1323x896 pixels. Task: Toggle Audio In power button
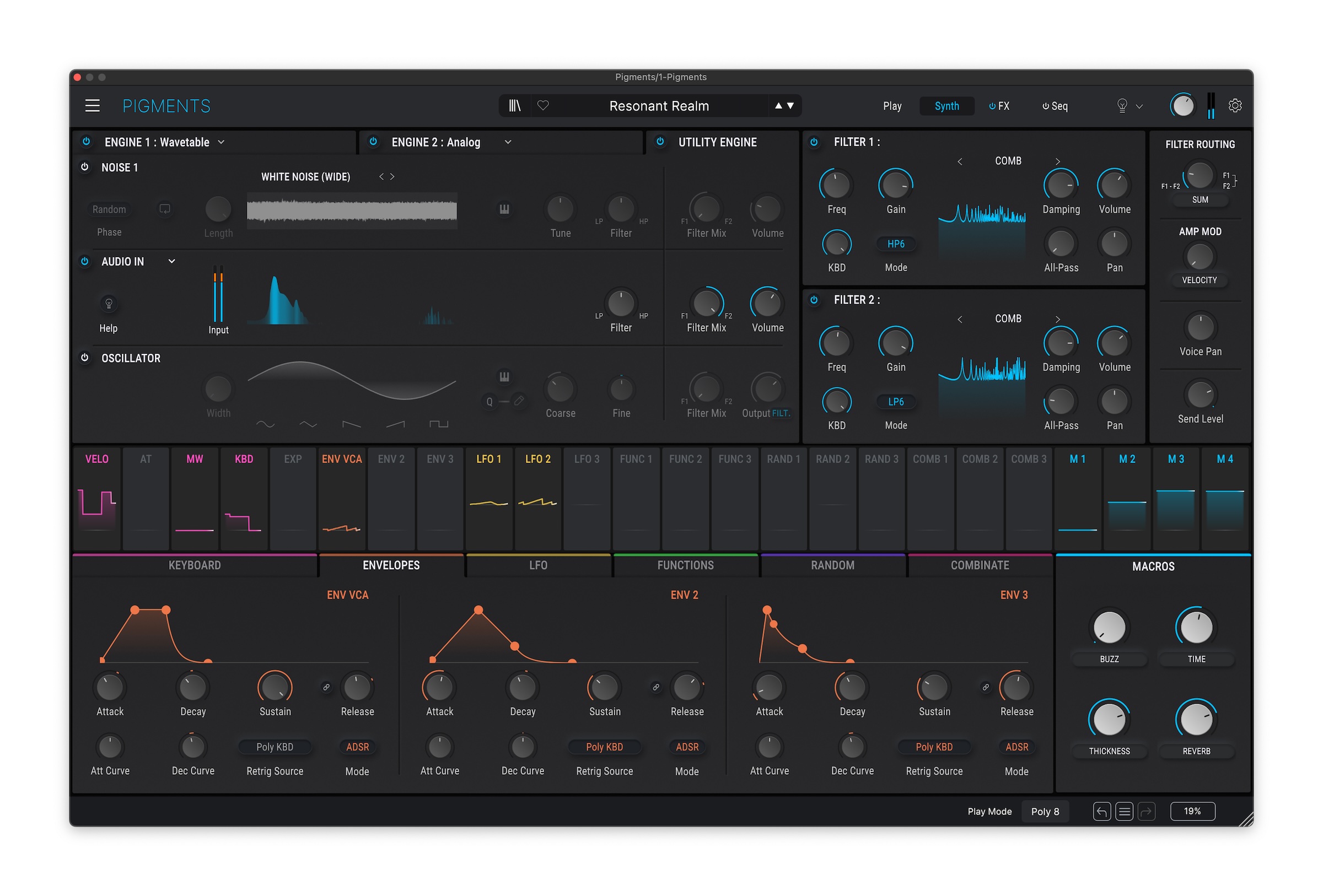tap(85, 261)
